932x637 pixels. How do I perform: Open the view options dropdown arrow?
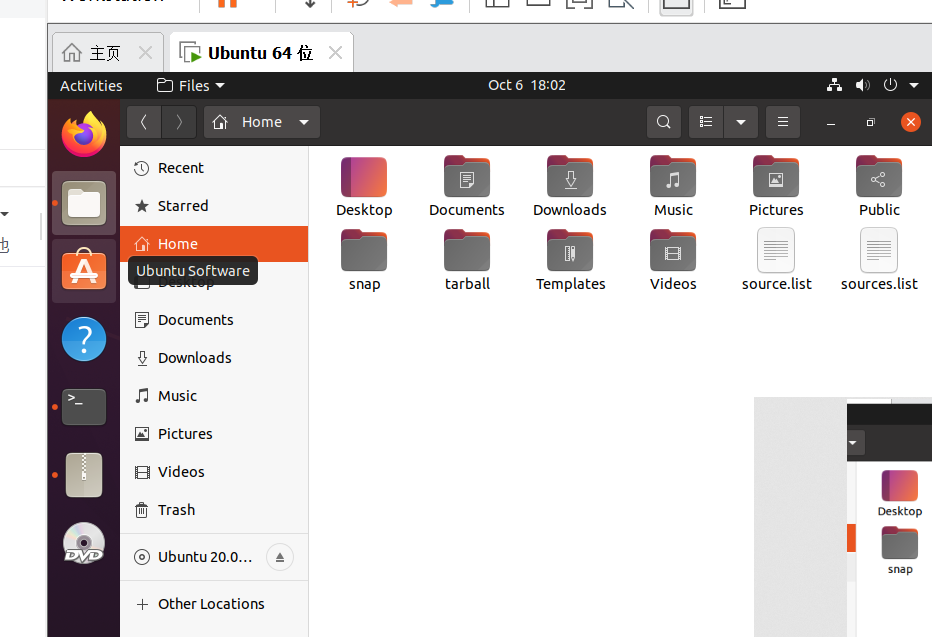pos(741,121)
